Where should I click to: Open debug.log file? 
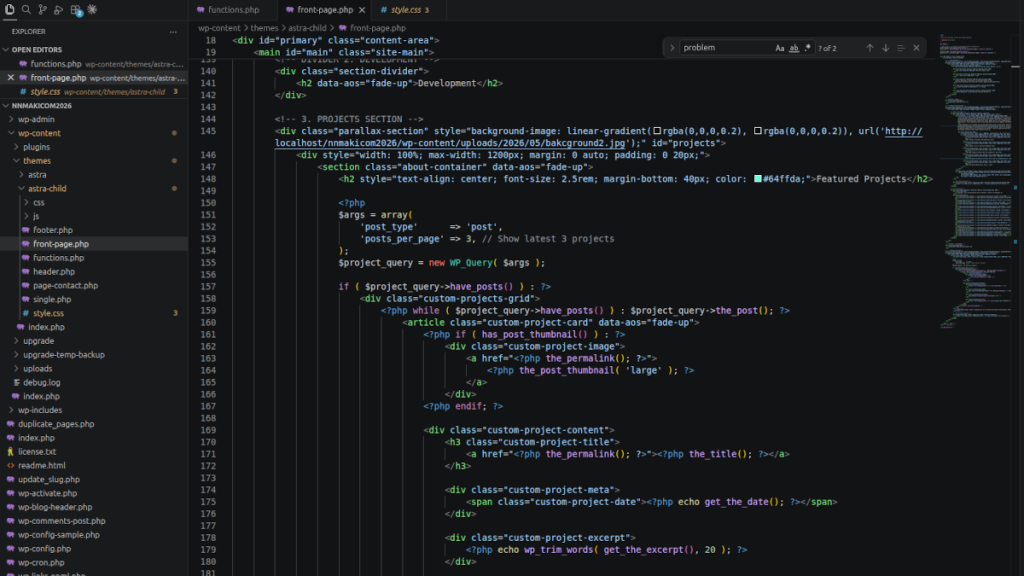[42, 383]
